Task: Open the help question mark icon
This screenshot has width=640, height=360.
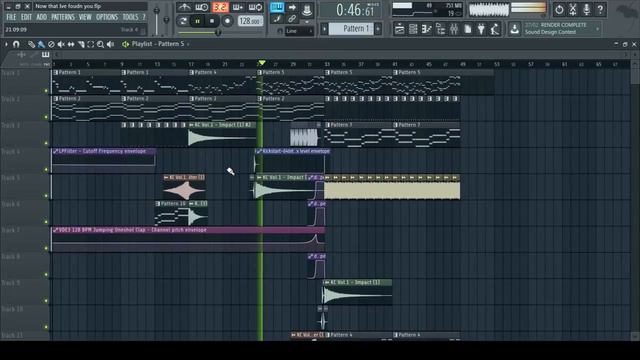Action: (x=600, y=9)
